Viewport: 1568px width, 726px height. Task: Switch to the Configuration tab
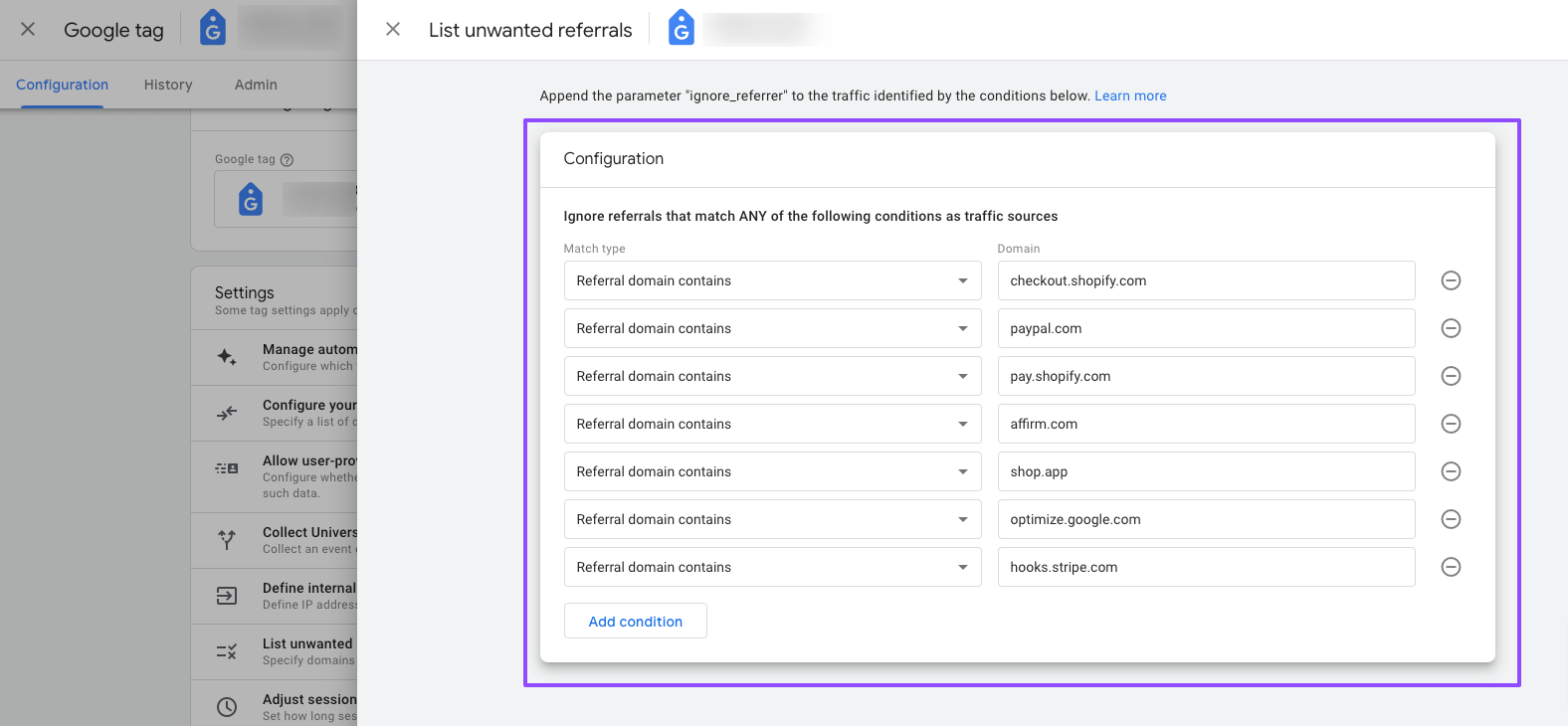62,85
